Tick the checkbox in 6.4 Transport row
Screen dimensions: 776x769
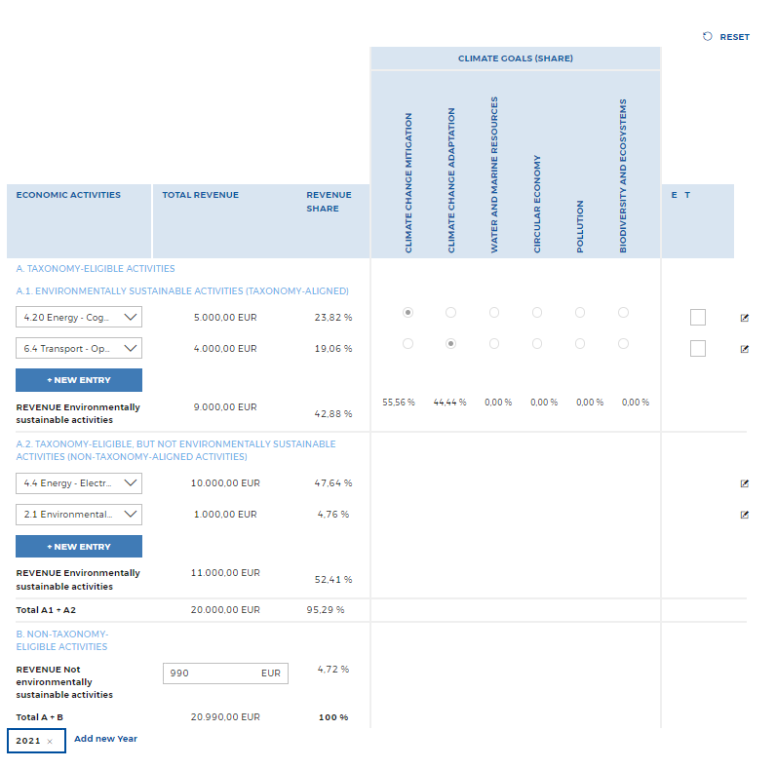[698, 348]
